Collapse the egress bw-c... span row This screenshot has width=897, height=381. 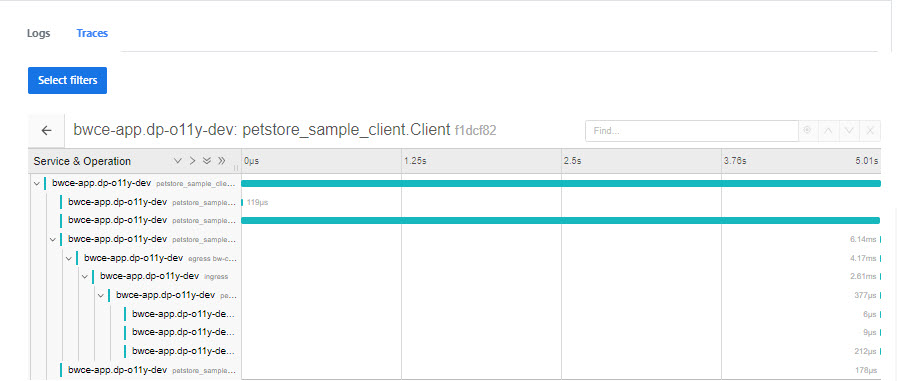[69, 258]
